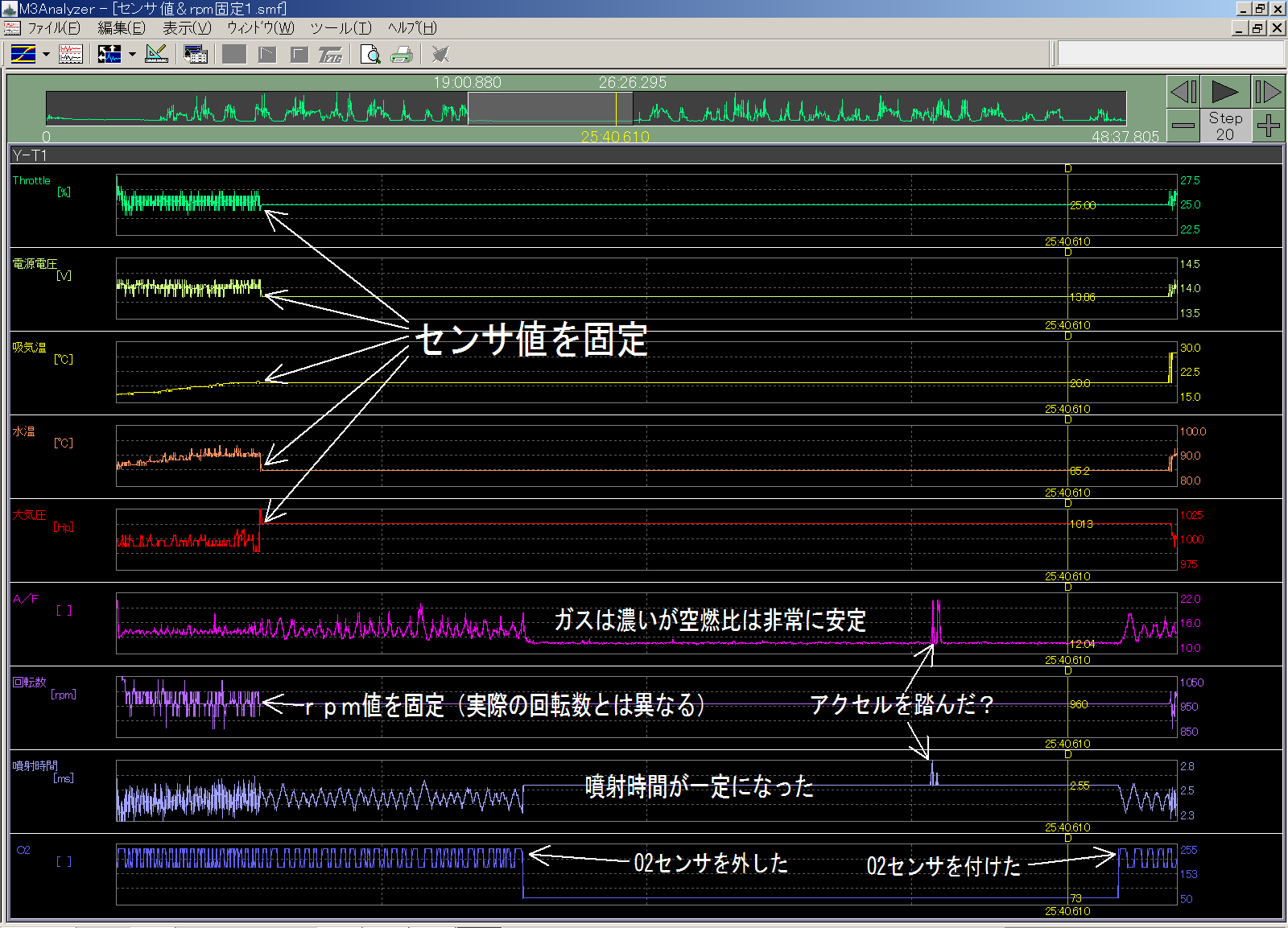The width and height of the screenshot is (1288, 928).
Task: Open the 編集(E) menu
Action: (122, 28)
